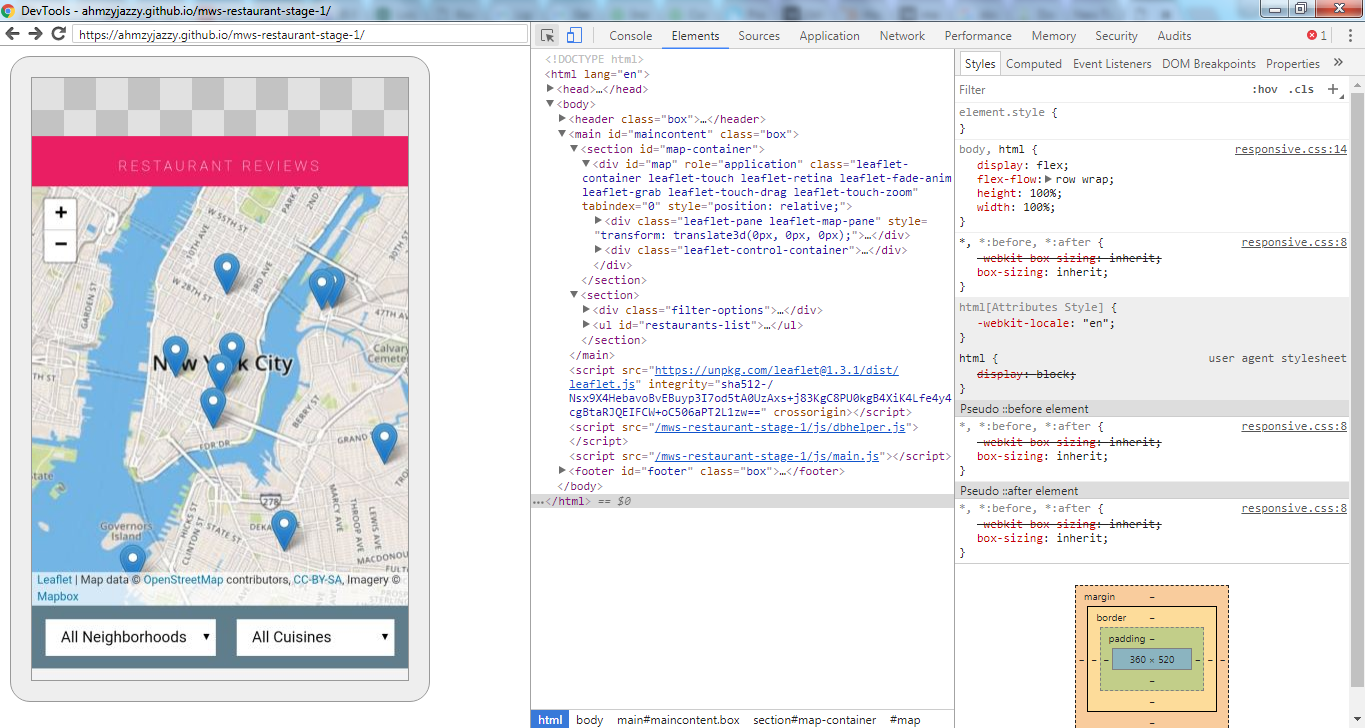Image resolution: width=1365 pixels, height=728 pixels.
Task: Switch to the Sources tab
Action: pyautogui.click(x=759, y=36)
